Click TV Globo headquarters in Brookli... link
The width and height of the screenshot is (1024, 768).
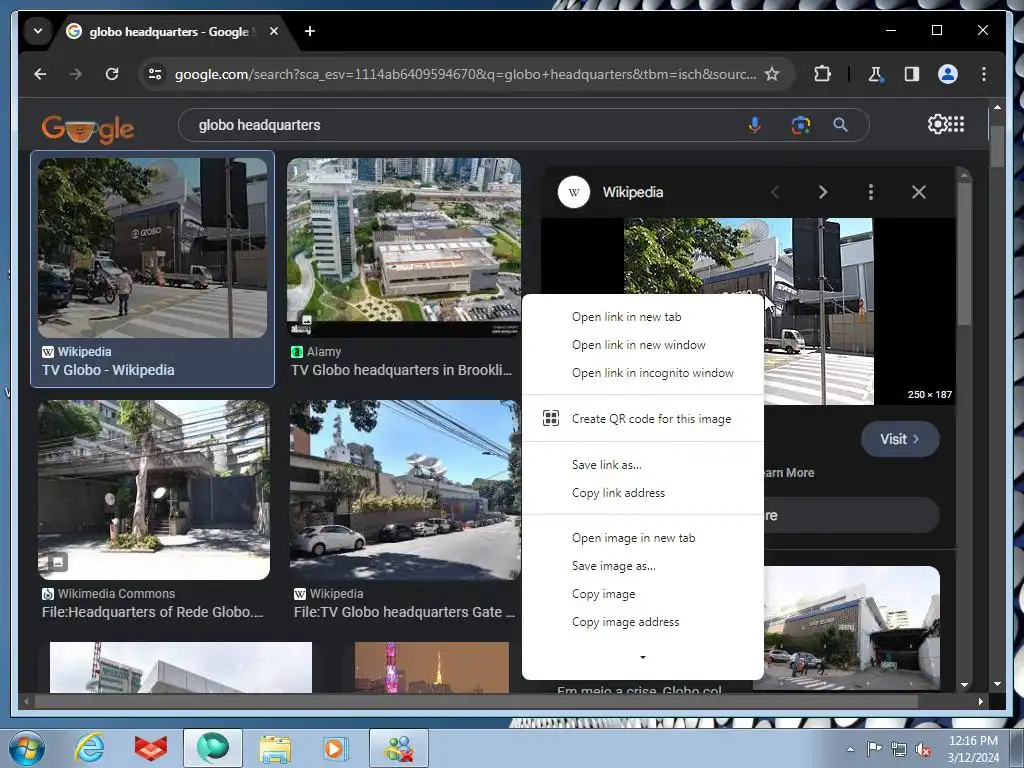(401, 370)
